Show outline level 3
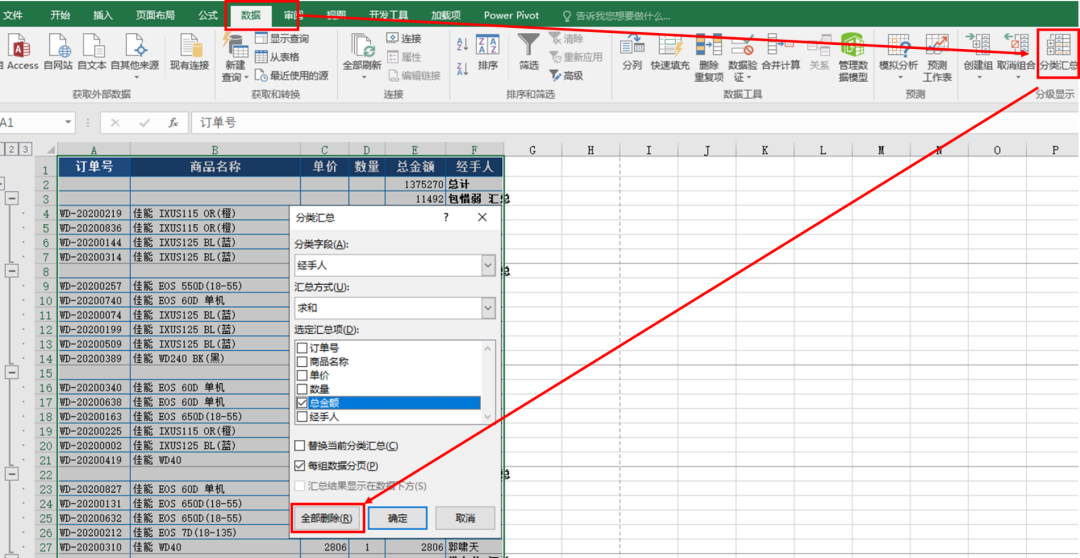This screenshot has width=1080, height=558. click(25, 149)
